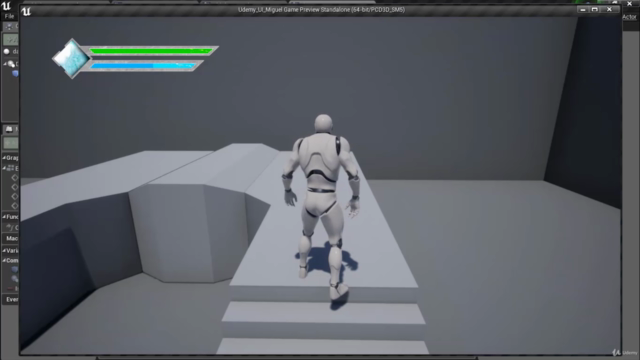Click the Game Preview Standalone title text
The width and height of the screenshot is (640, 360).
coord(321,10)
